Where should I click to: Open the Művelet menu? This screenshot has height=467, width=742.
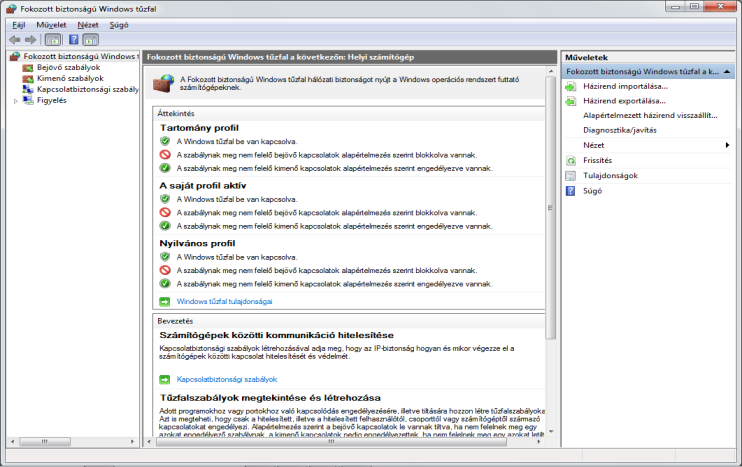pyautogui.click(x=51, y=25)
